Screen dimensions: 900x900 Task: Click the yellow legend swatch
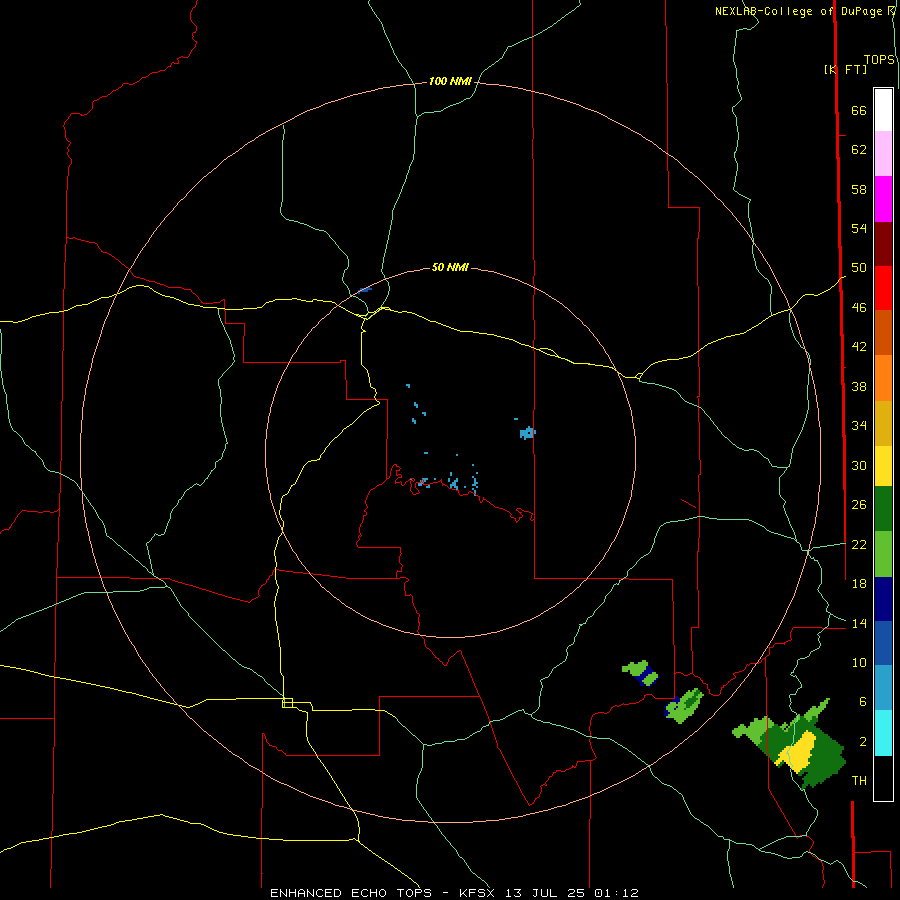point(883,466)
